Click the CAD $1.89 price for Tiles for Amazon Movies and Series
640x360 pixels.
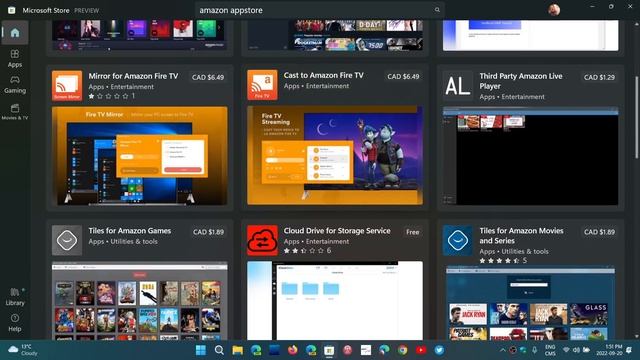599,232
